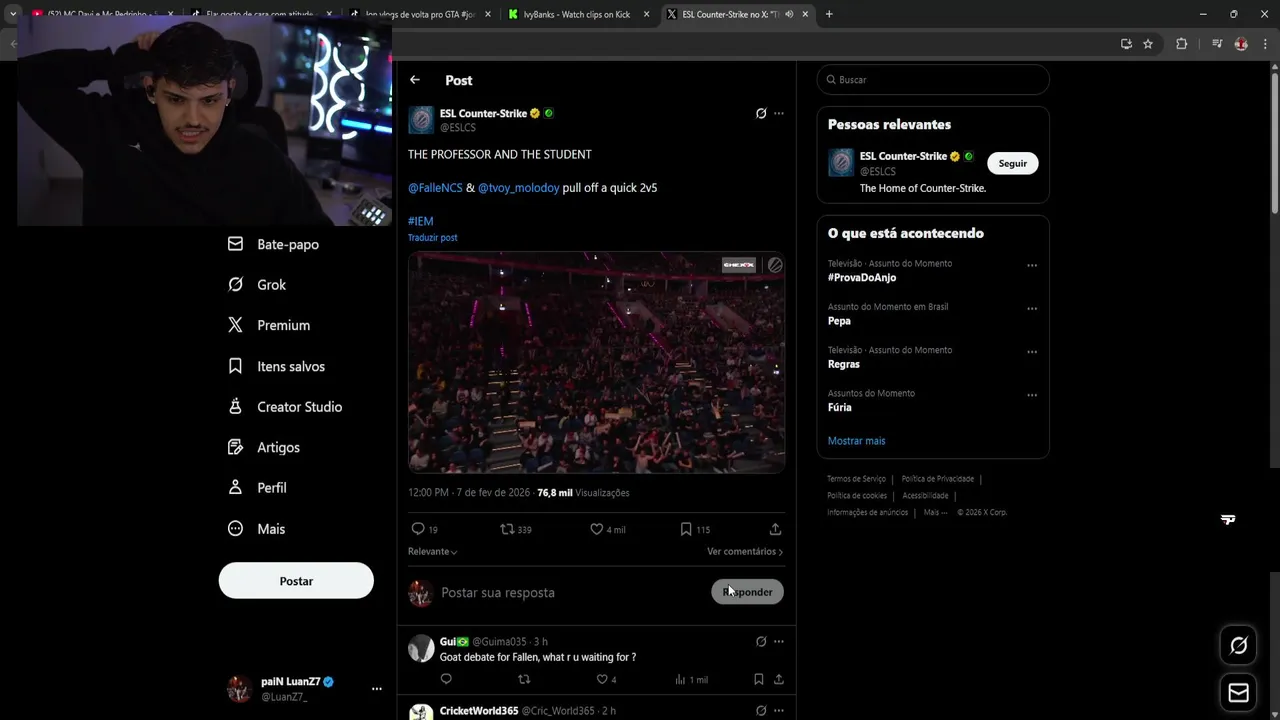Switch to 'Ela gosta de cara' TikTok tab
This screenshot has width=1280, height=720.
259,14
